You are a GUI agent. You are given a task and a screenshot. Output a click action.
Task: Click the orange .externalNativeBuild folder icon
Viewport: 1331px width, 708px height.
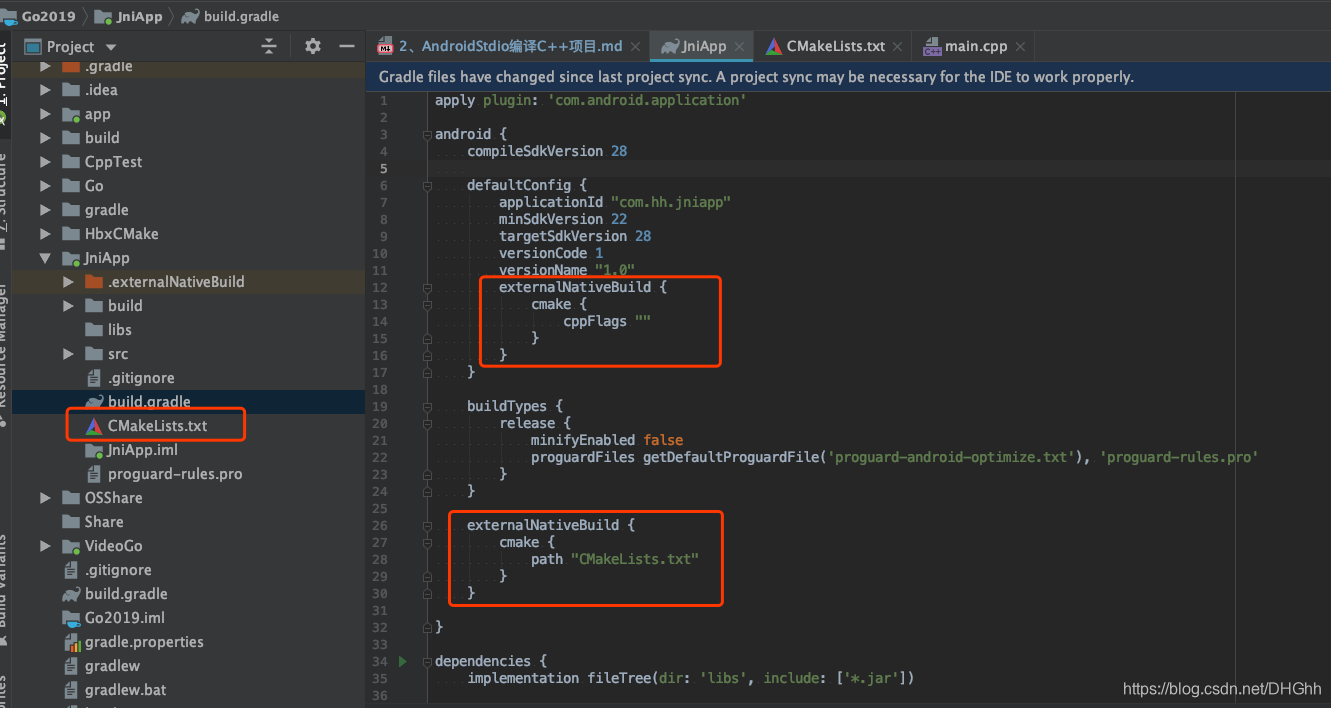(94, 282)
